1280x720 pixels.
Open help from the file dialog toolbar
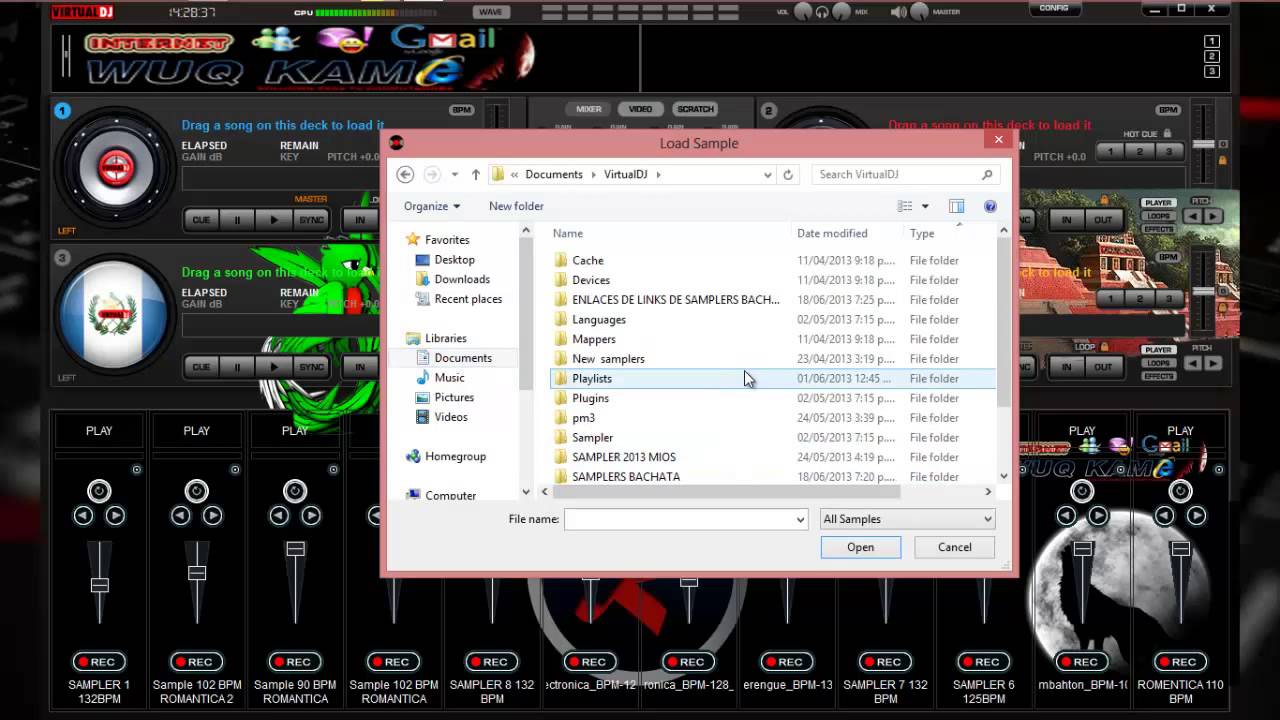click(990, 206)
